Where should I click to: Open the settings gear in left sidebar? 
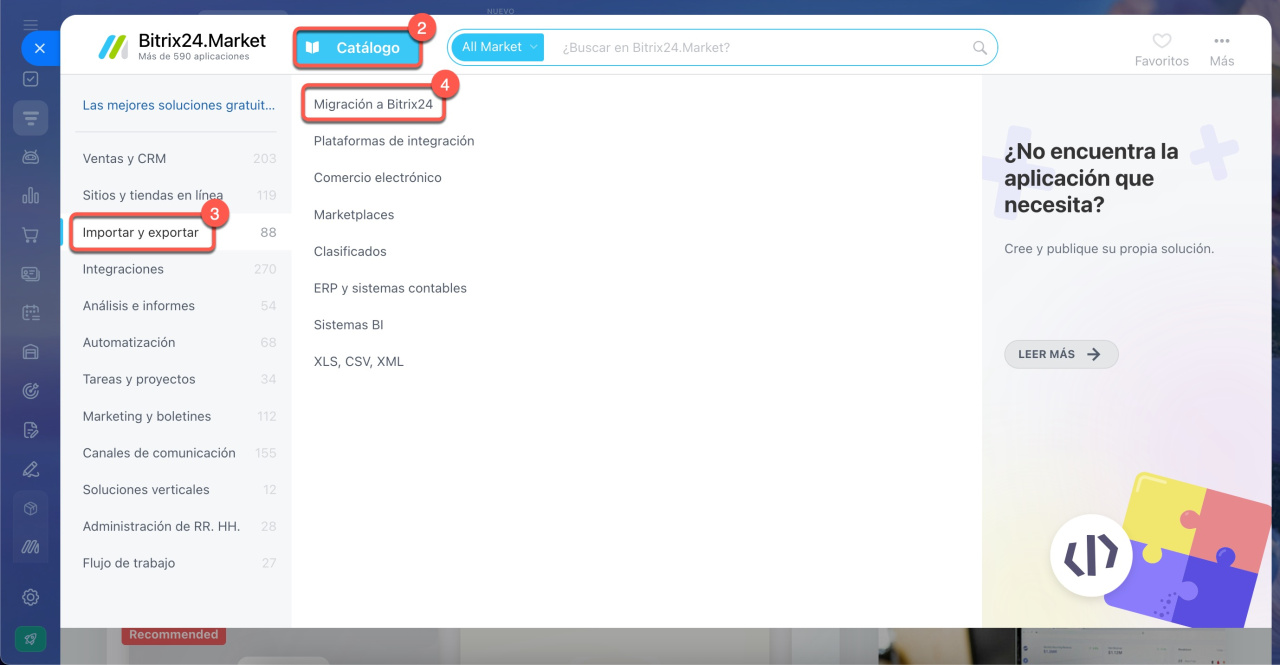(x=31, y=597)
